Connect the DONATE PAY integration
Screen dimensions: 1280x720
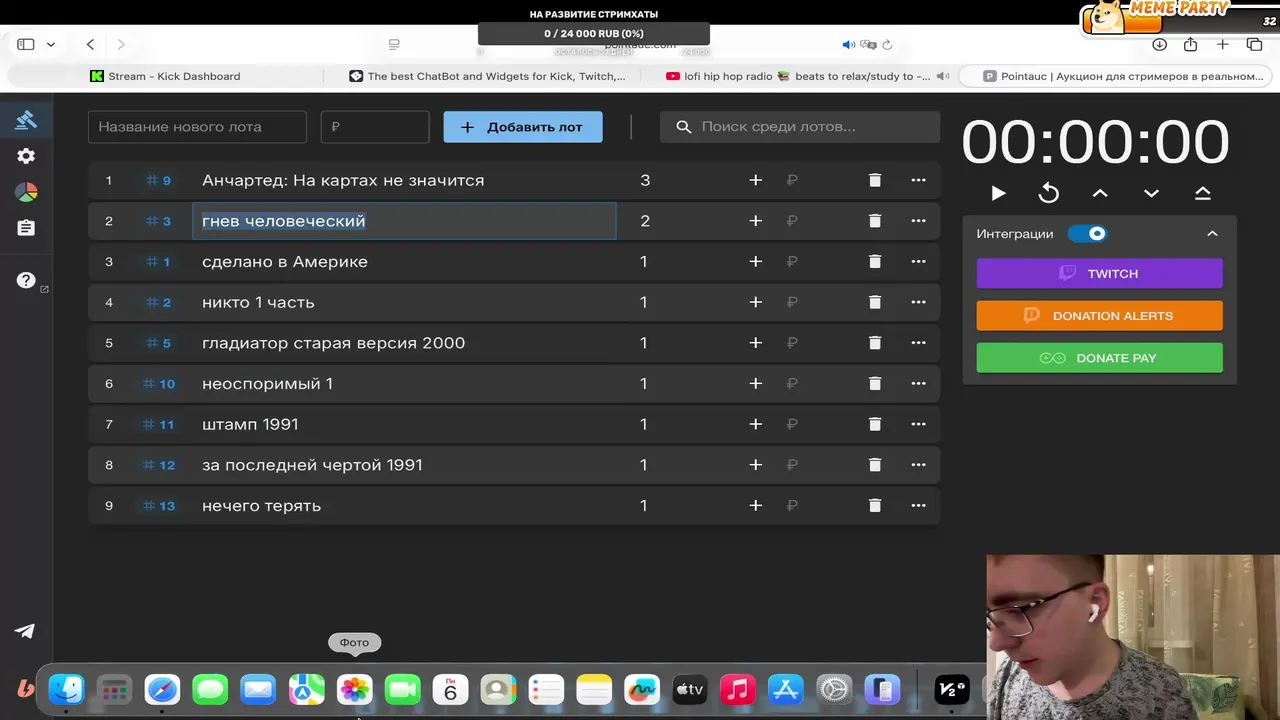point(1099,358)
